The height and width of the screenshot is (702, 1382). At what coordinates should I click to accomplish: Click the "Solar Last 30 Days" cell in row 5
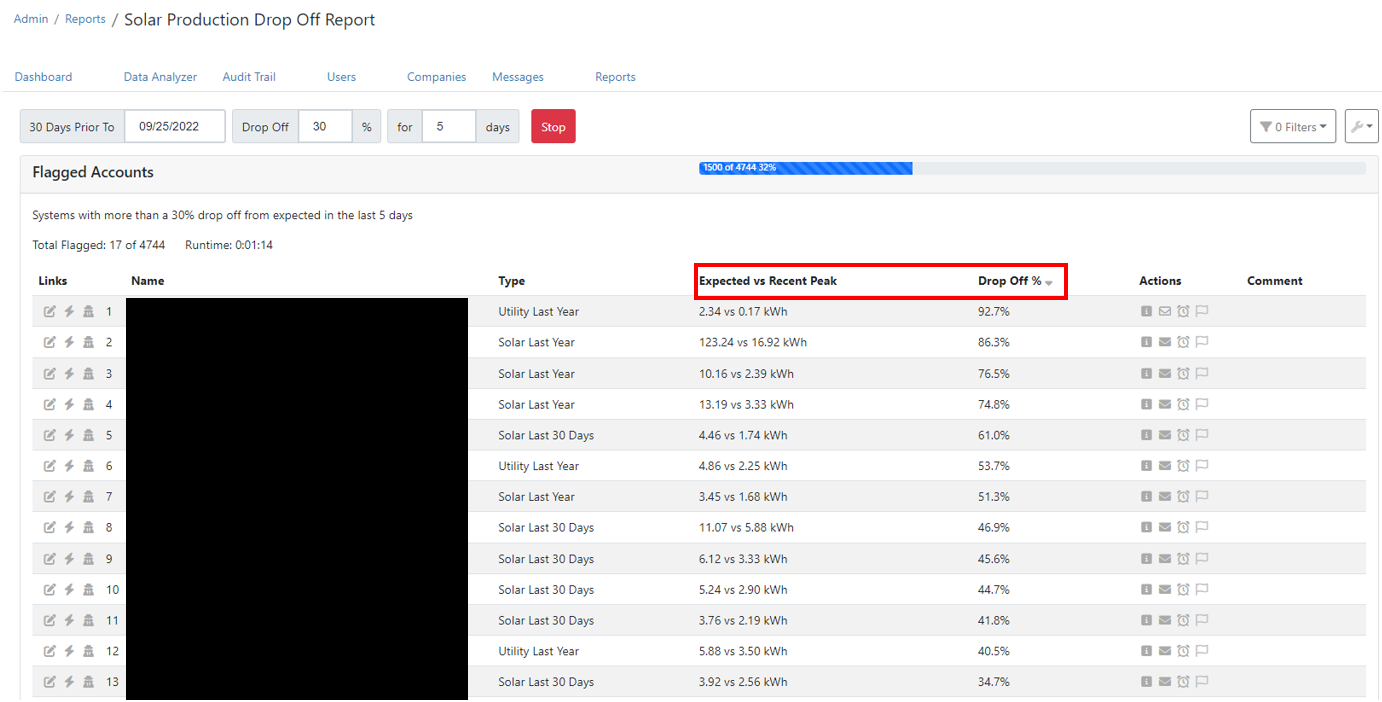(546, 435)
